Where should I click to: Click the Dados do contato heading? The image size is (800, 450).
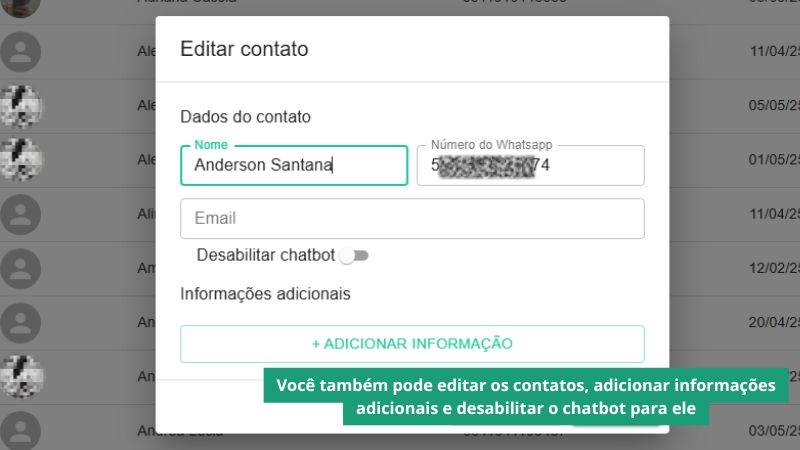coord(245,117)
